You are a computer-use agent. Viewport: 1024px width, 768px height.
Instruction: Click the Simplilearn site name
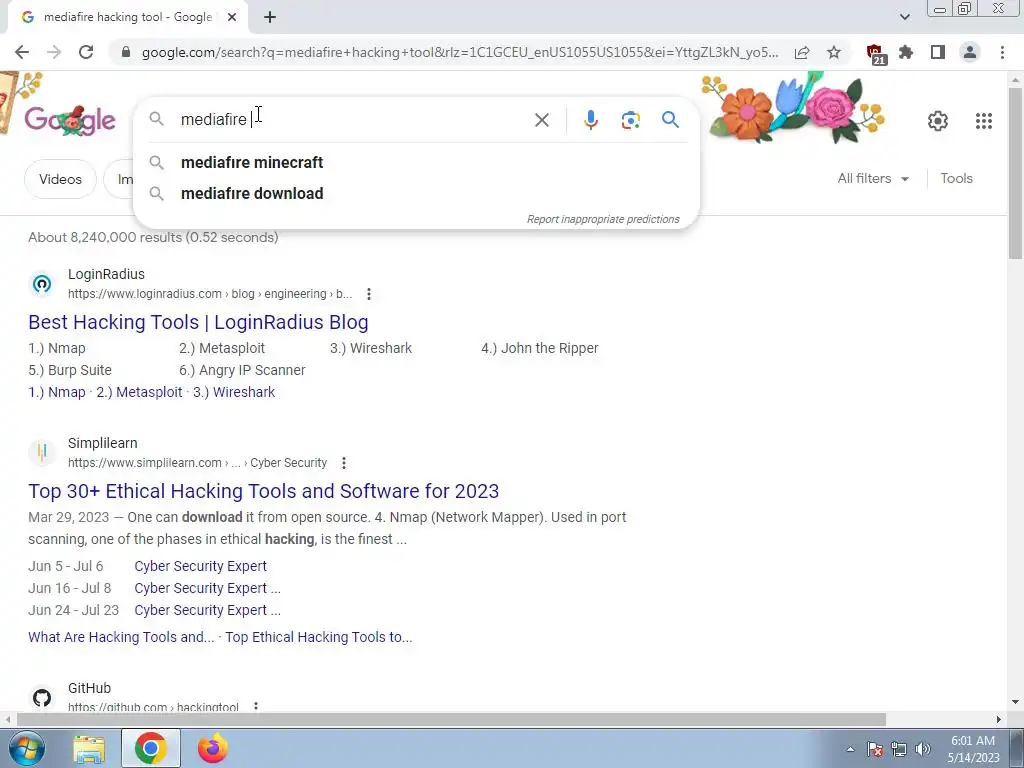[x=103, y=443]
